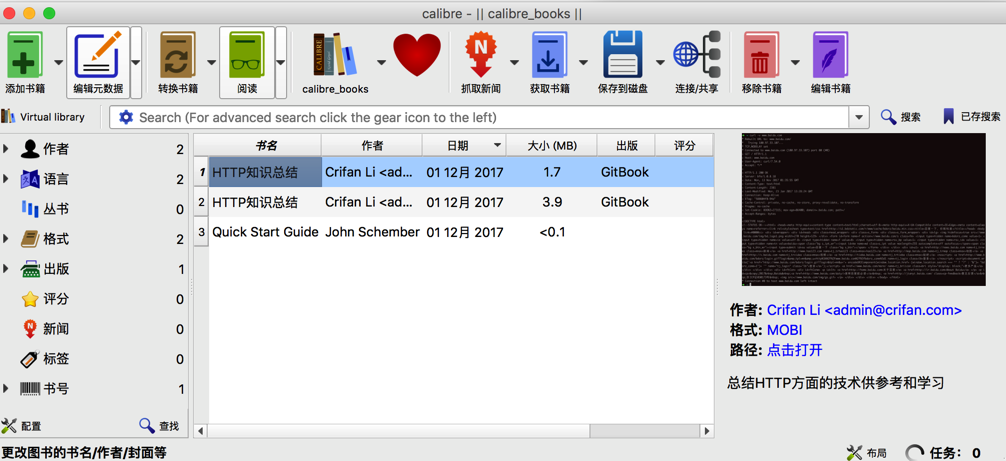The image size is (1006, 461).
Task: Sort by the 出版 column header
Action: [x=626, y=146]
